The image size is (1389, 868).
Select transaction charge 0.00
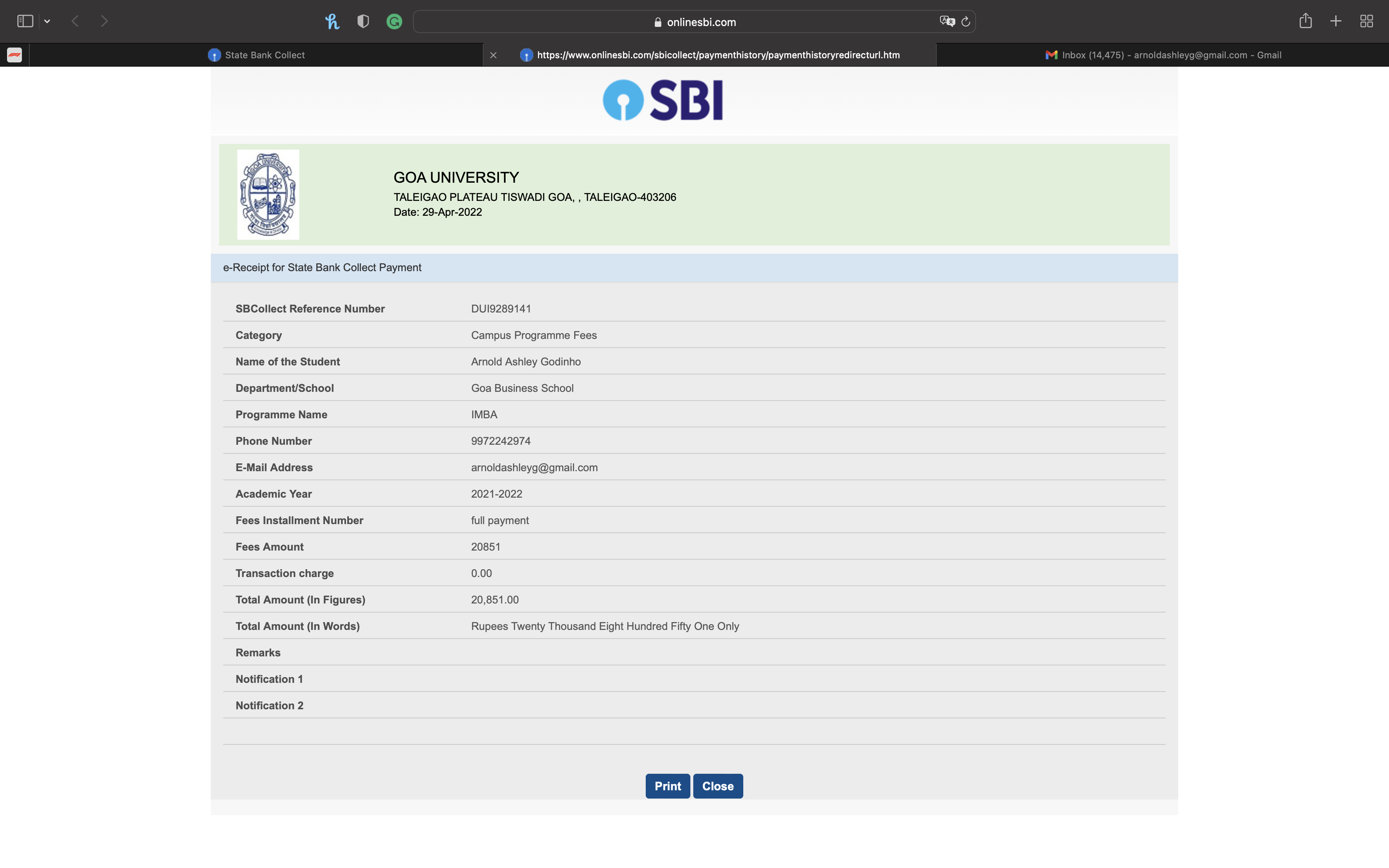click(x=481, y=573)
